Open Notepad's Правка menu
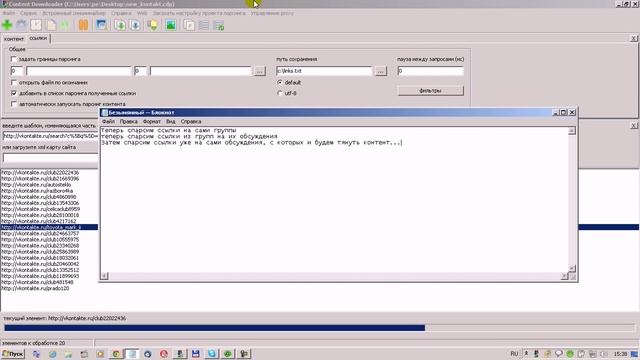The image size is (640, 360). [129, 122]
